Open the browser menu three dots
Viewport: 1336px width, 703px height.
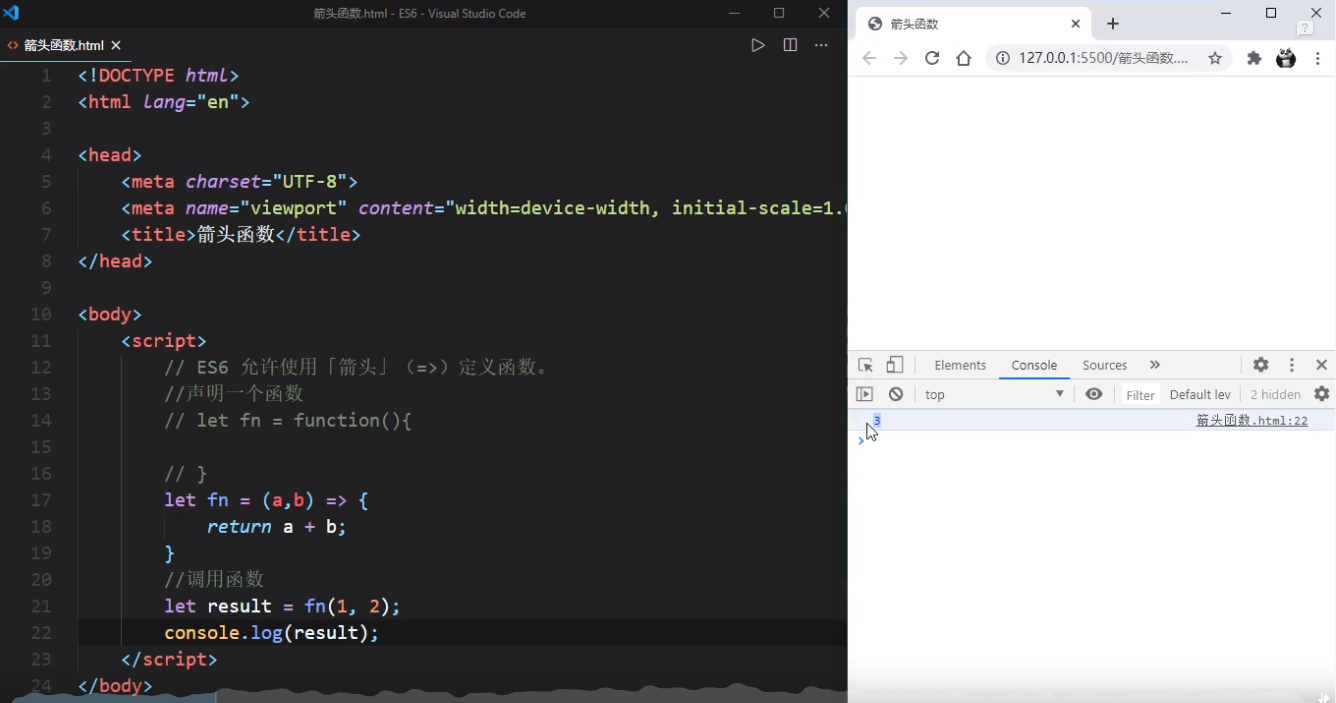(1318, 58)
